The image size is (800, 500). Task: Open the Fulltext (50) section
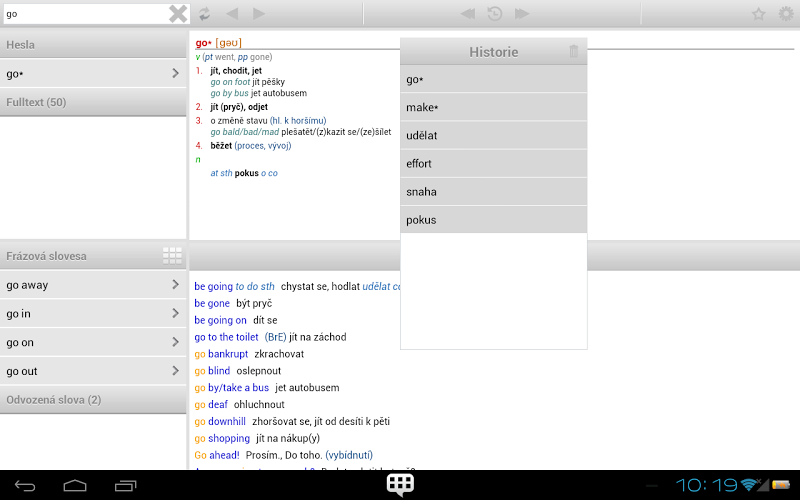point(92,102)
